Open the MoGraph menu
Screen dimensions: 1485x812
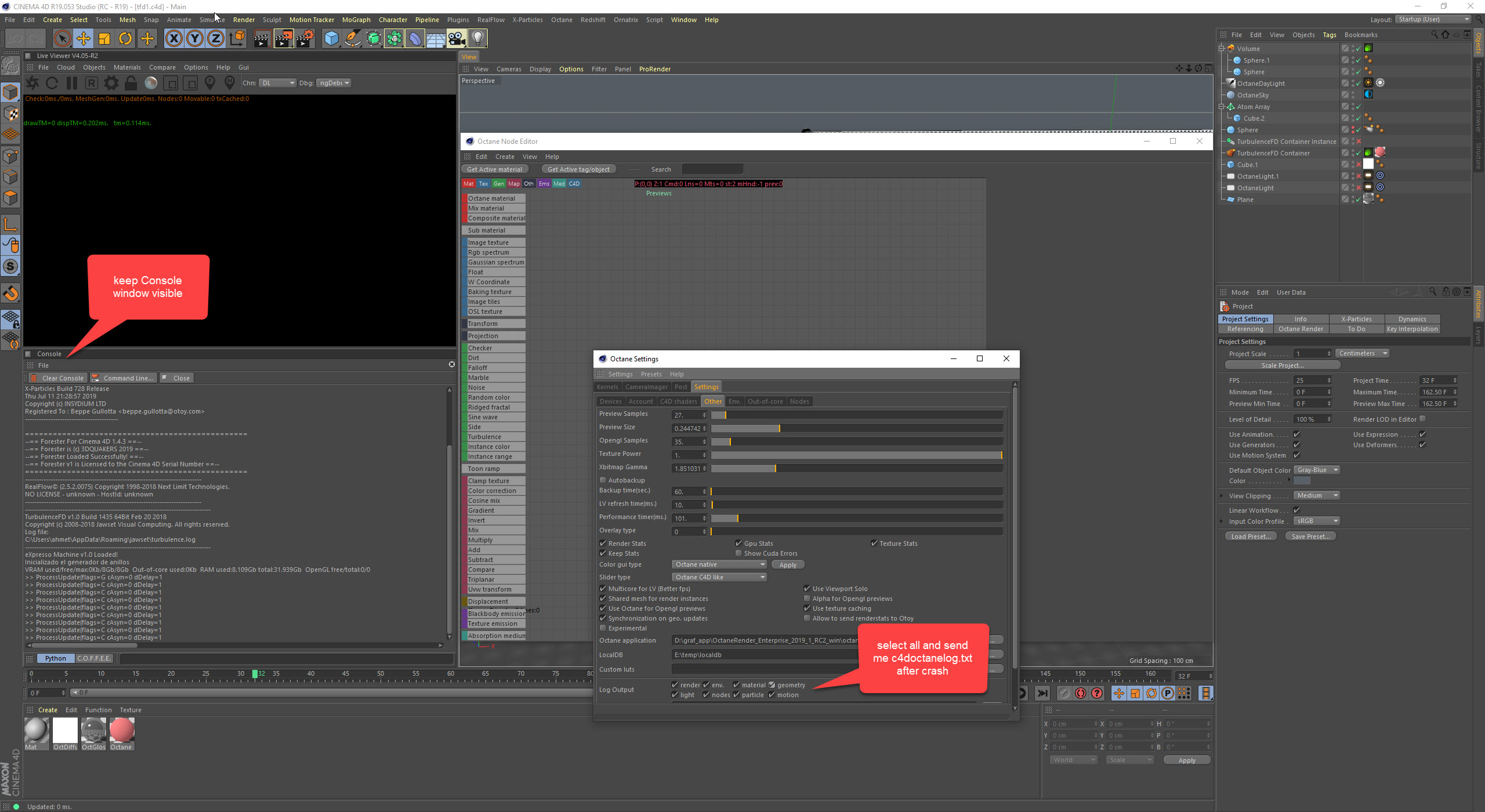pyautogui.click(x=356, y=20)
